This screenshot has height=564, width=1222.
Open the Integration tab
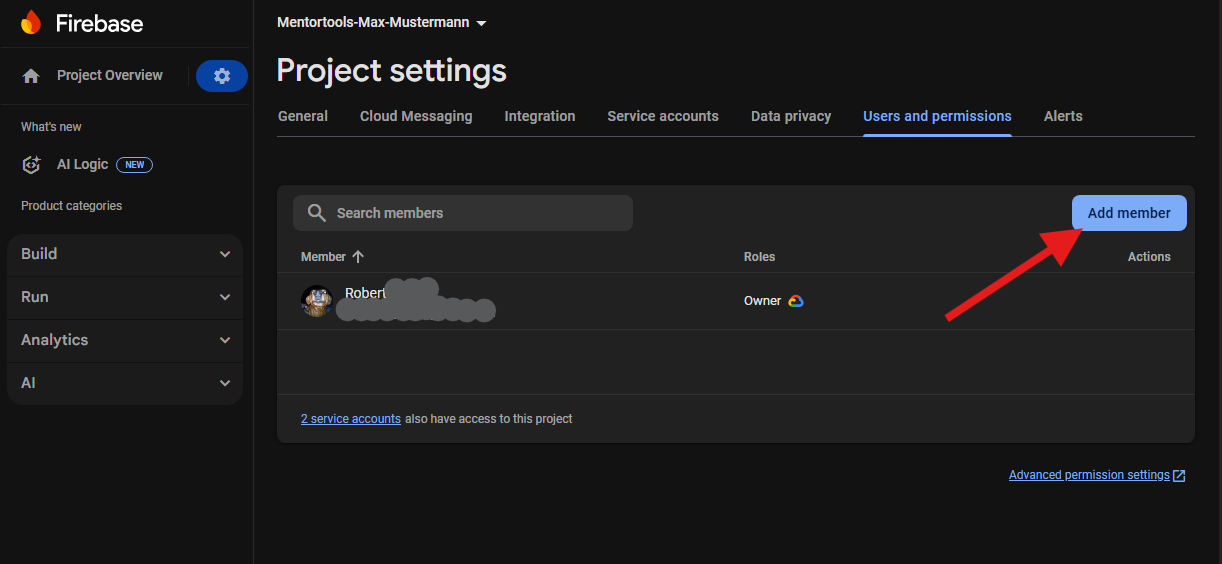pos(540,116)
